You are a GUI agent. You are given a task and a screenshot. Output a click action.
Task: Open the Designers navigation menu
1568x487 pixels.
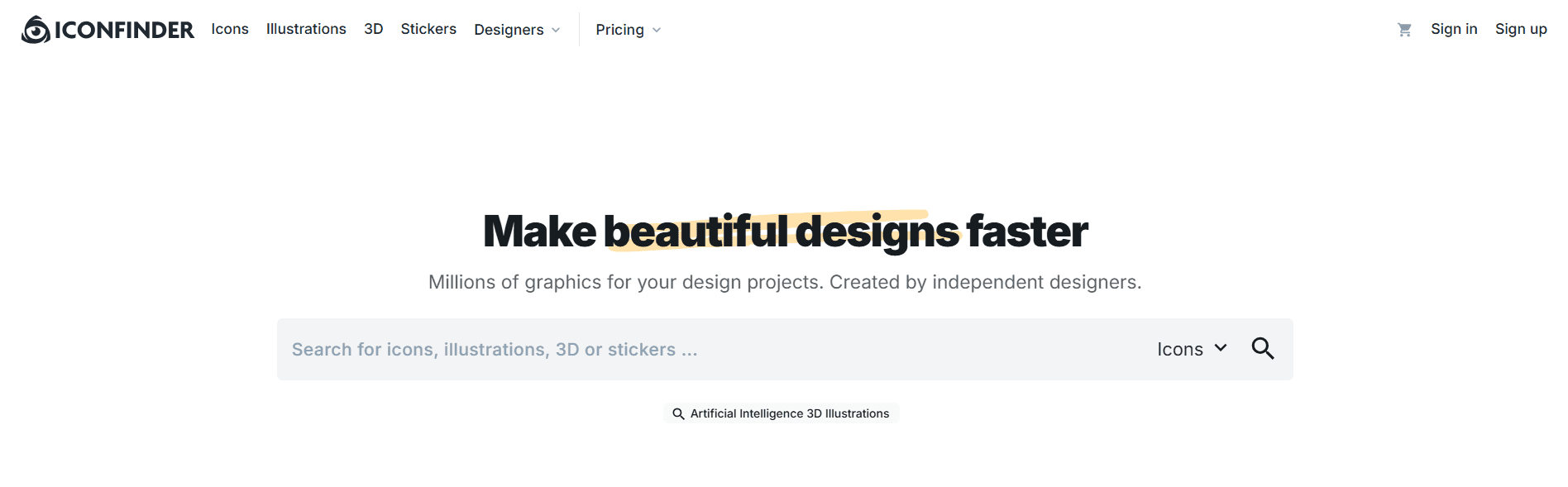(x=509, y=30)
